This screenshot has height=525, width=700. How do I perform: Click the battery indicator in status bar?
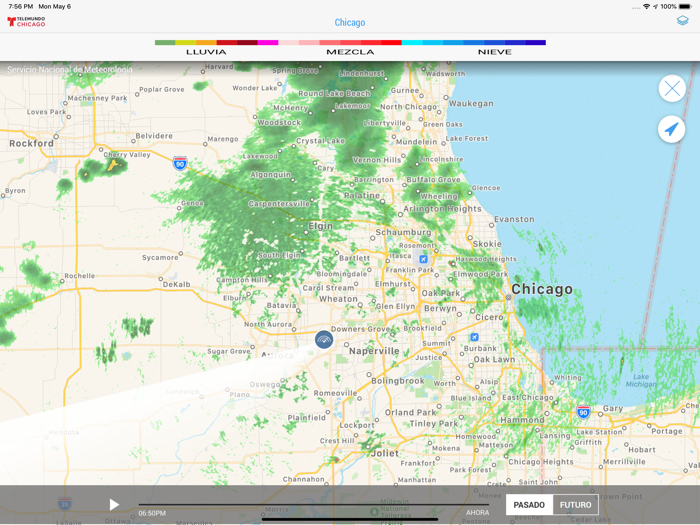coord(684,6)
